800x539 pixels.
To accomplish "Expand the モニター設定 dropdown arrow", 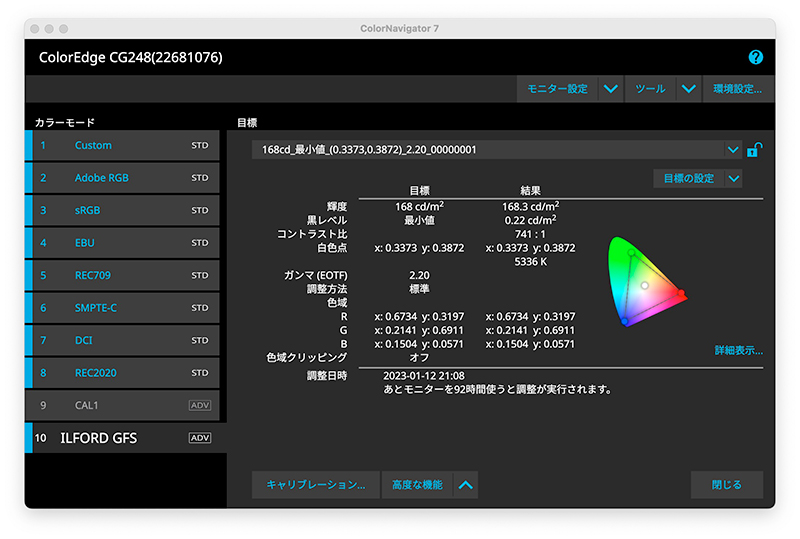I will tap(611, 89).
